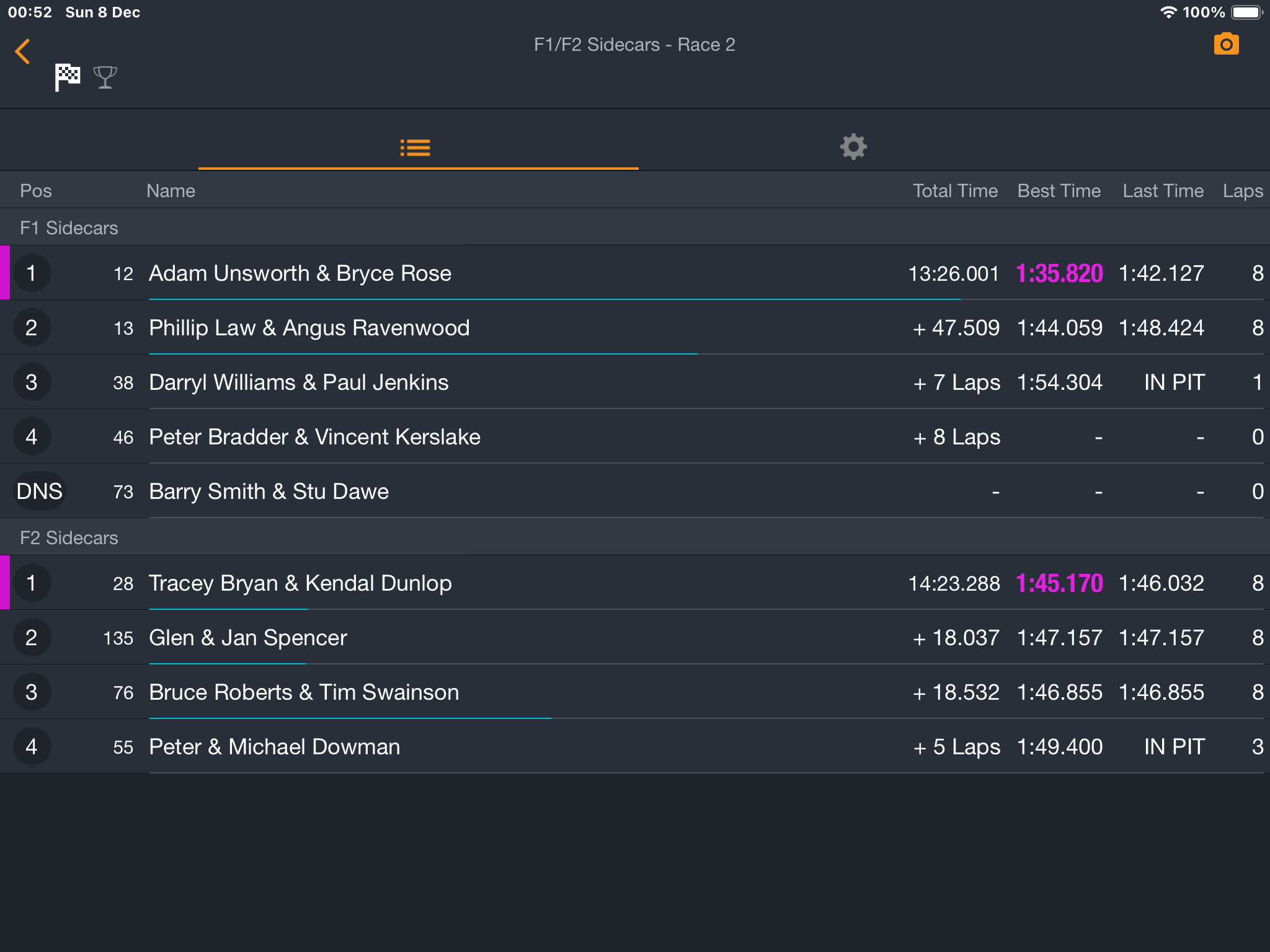
Task: Open Barry Smith & Stu Dawe row
Action: (x=635, y=491)
